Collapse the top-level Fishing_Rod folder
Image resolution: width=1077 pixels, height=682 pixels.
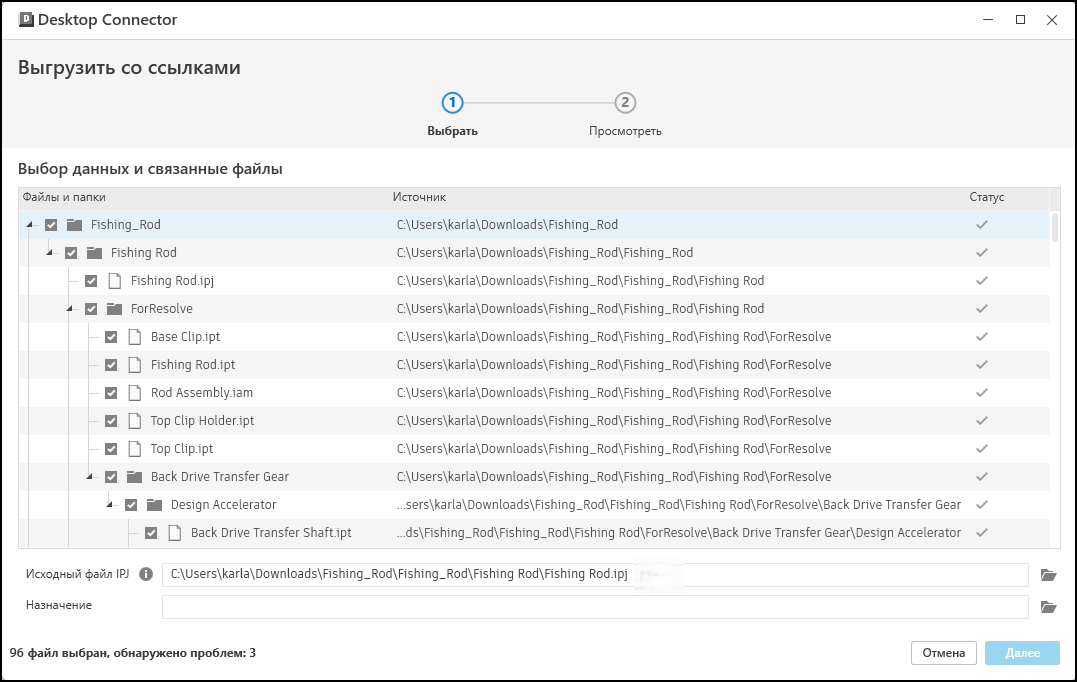pos(29,225)
